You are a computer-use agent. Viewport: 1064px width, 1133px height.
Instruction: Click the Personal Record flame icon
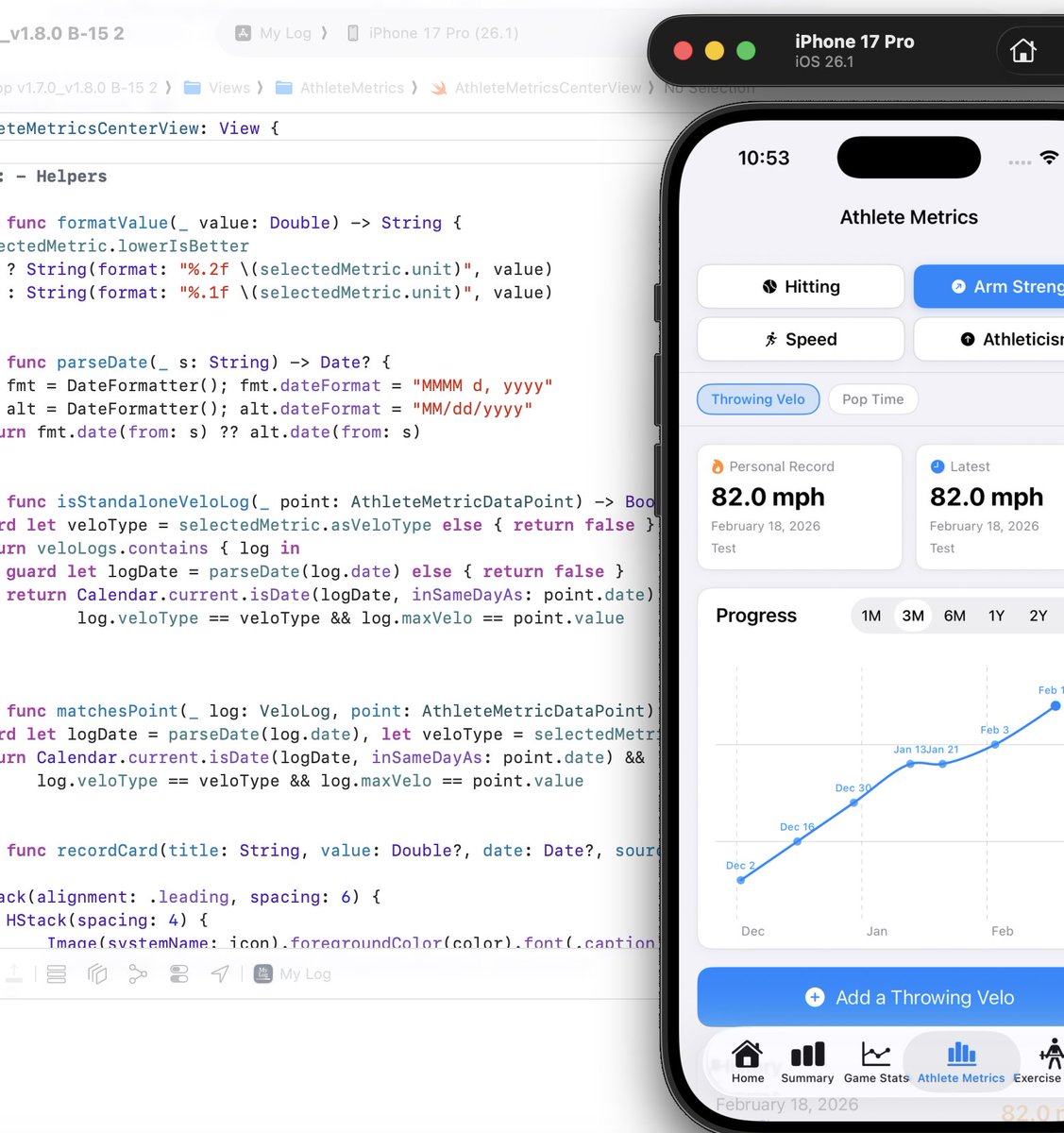(x=718, y=466)
